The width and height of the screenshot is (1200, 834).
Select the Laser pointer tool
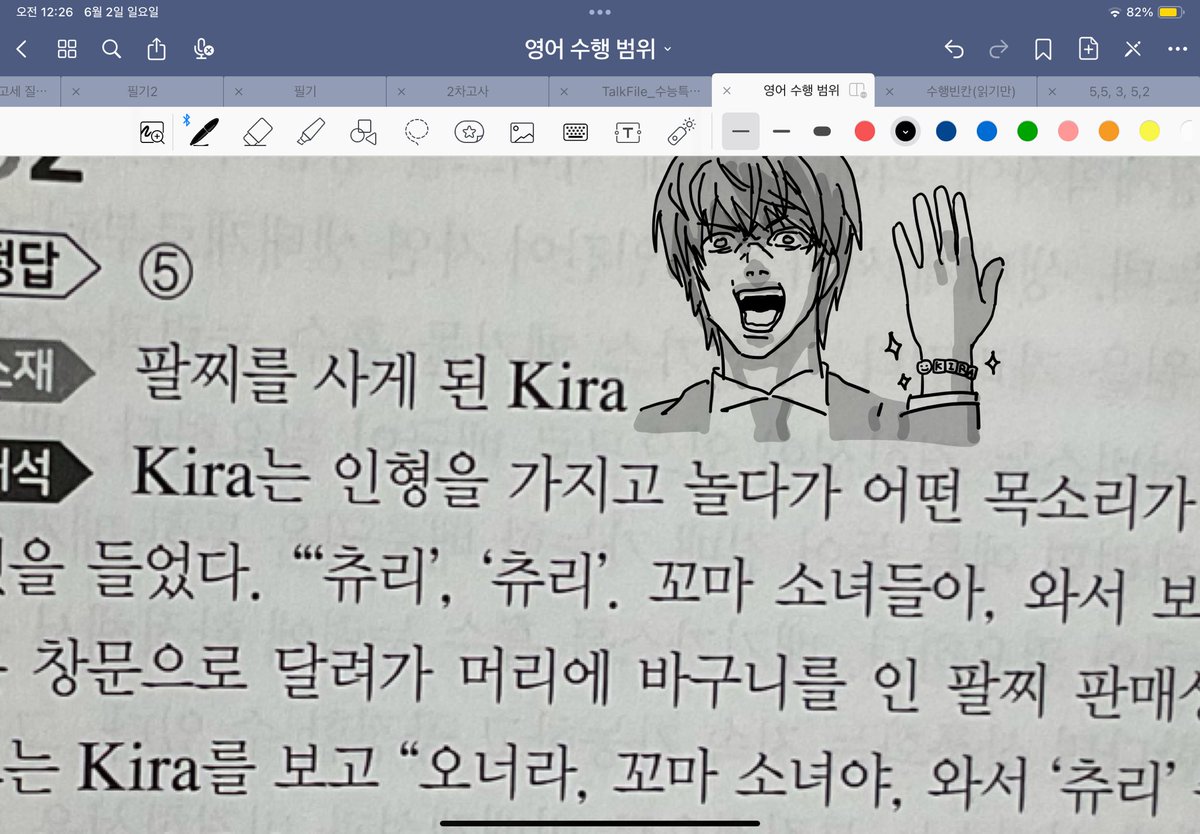pyautogui.click(x=681, y=131)
